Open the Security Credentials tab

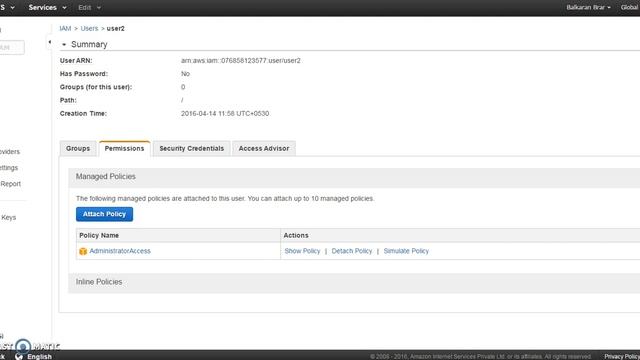coord(191,149)
